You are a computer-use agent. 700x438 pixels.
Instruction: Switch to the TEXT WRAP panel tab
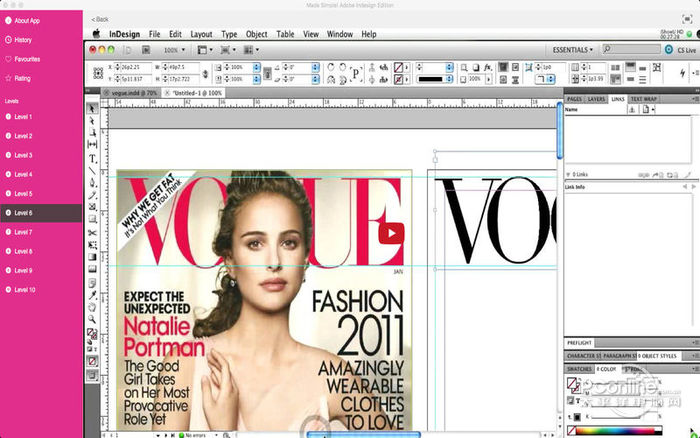(644, 99)
